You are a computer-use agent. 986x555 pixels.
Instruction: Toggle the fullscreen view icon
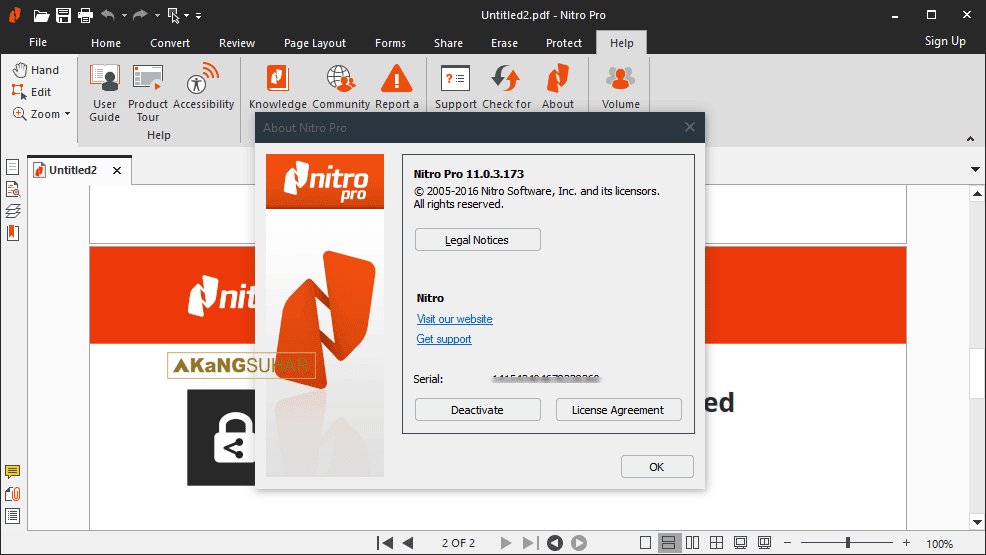[764, 542]
